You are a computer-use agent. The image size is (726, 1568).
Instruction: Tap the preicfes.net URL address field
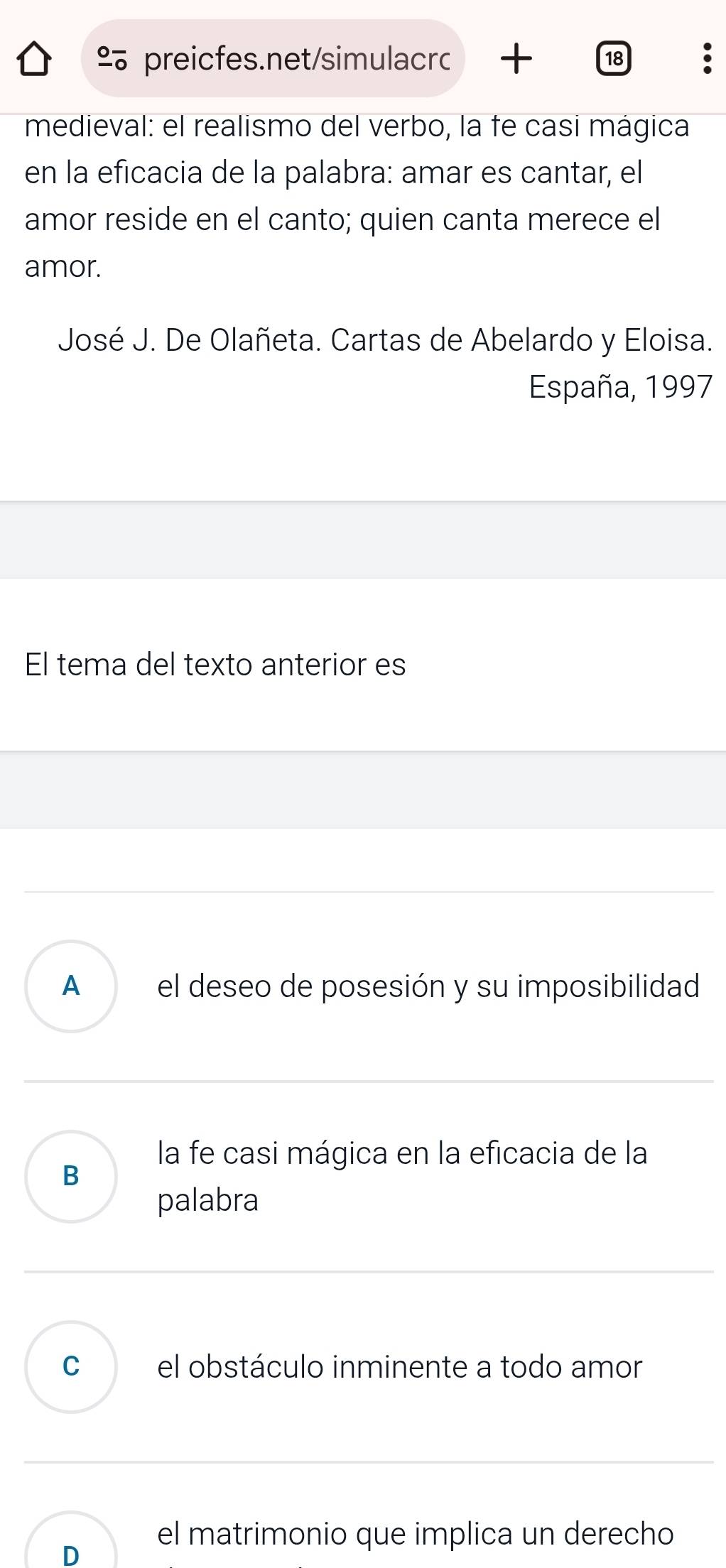coord(297,60)
